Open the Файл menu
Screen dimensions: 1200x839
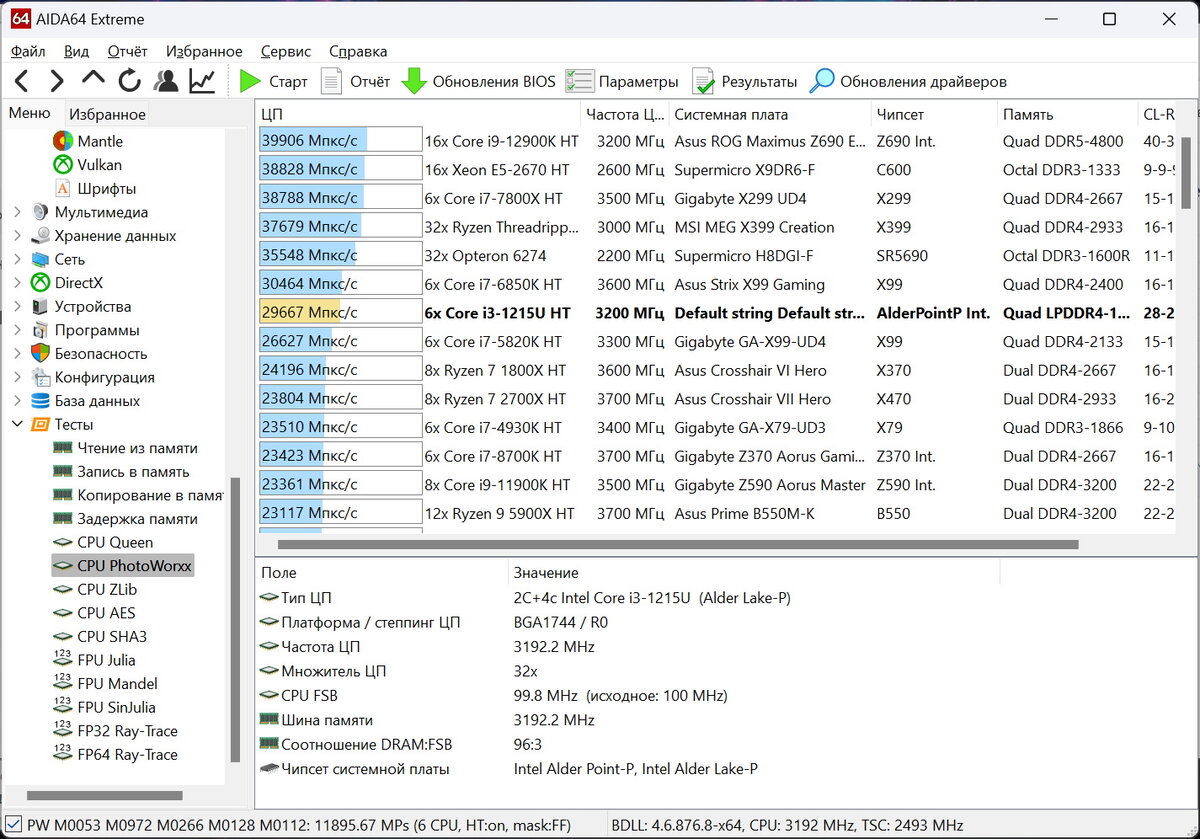point(28,51)
